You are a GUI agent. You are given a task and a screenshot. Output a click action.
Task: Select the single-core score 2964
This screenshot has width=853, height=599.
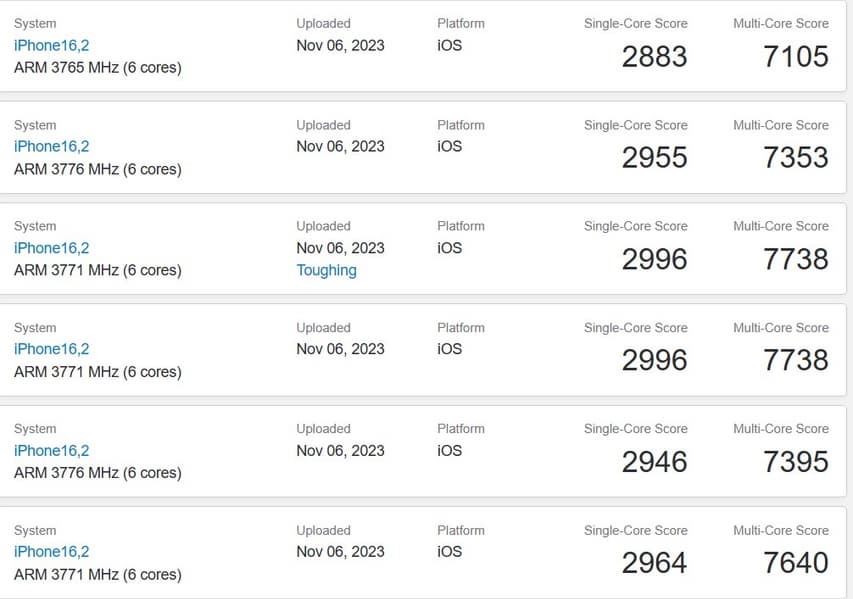click(x=654, y=563)
